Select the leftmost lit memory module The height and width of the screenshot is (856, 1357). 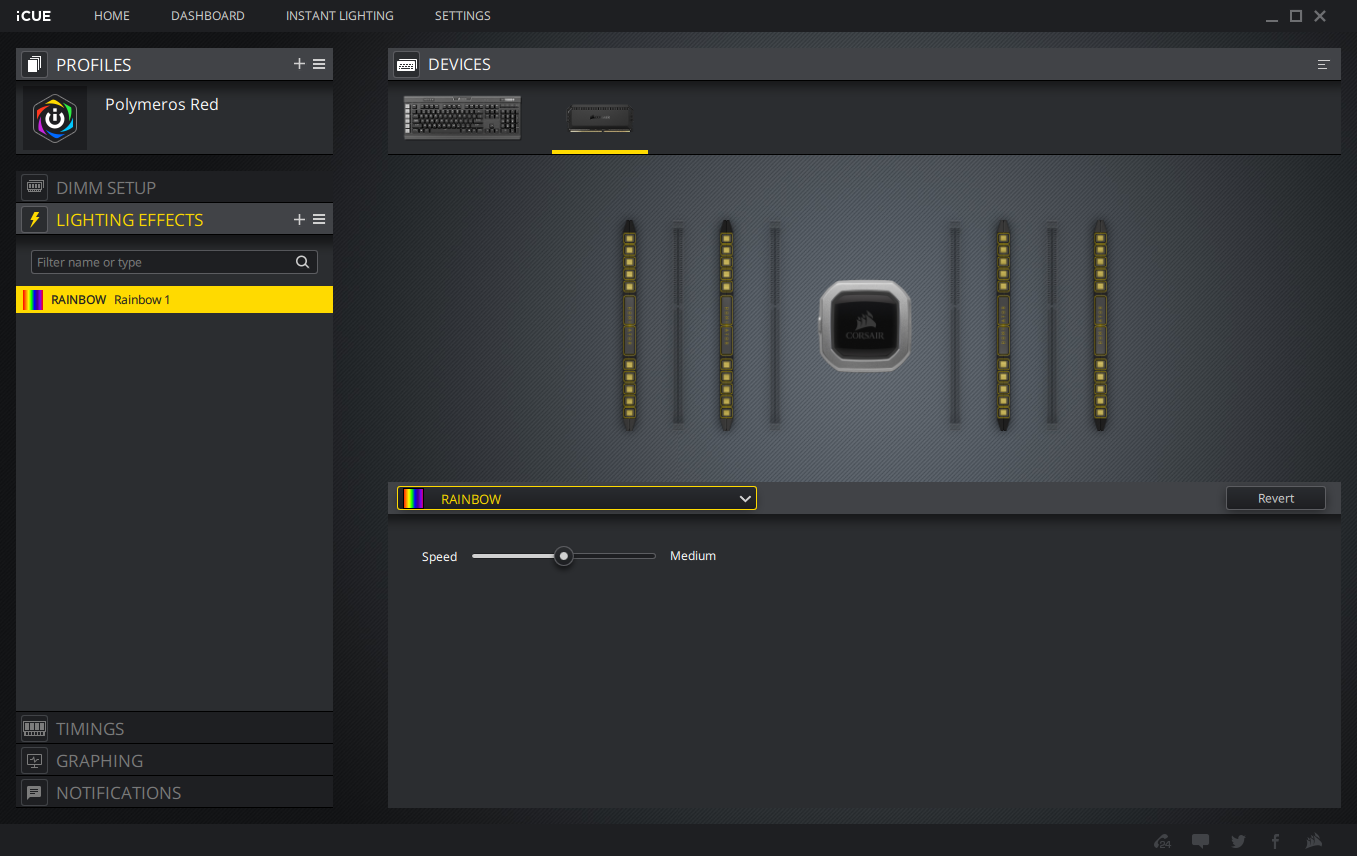(x=629, y=326)
